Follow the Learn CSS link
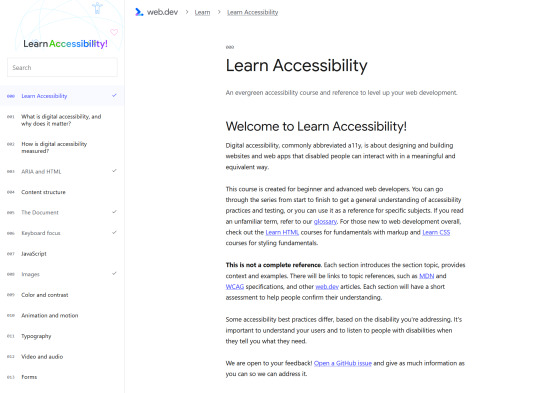This screenshot has height=393, width=540. (436, 232)
